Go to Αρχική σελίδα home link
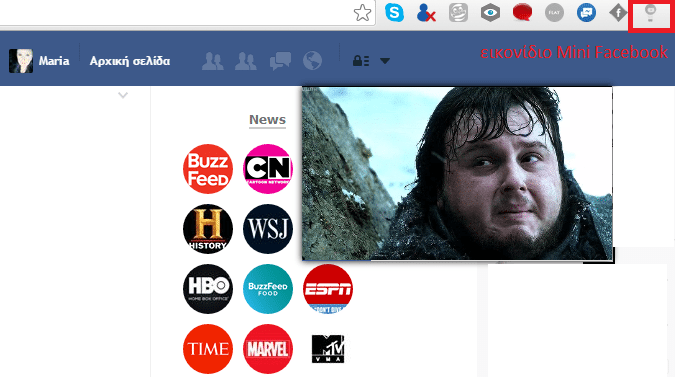This screenshot has width=675, height=379. tap(130, 61)
